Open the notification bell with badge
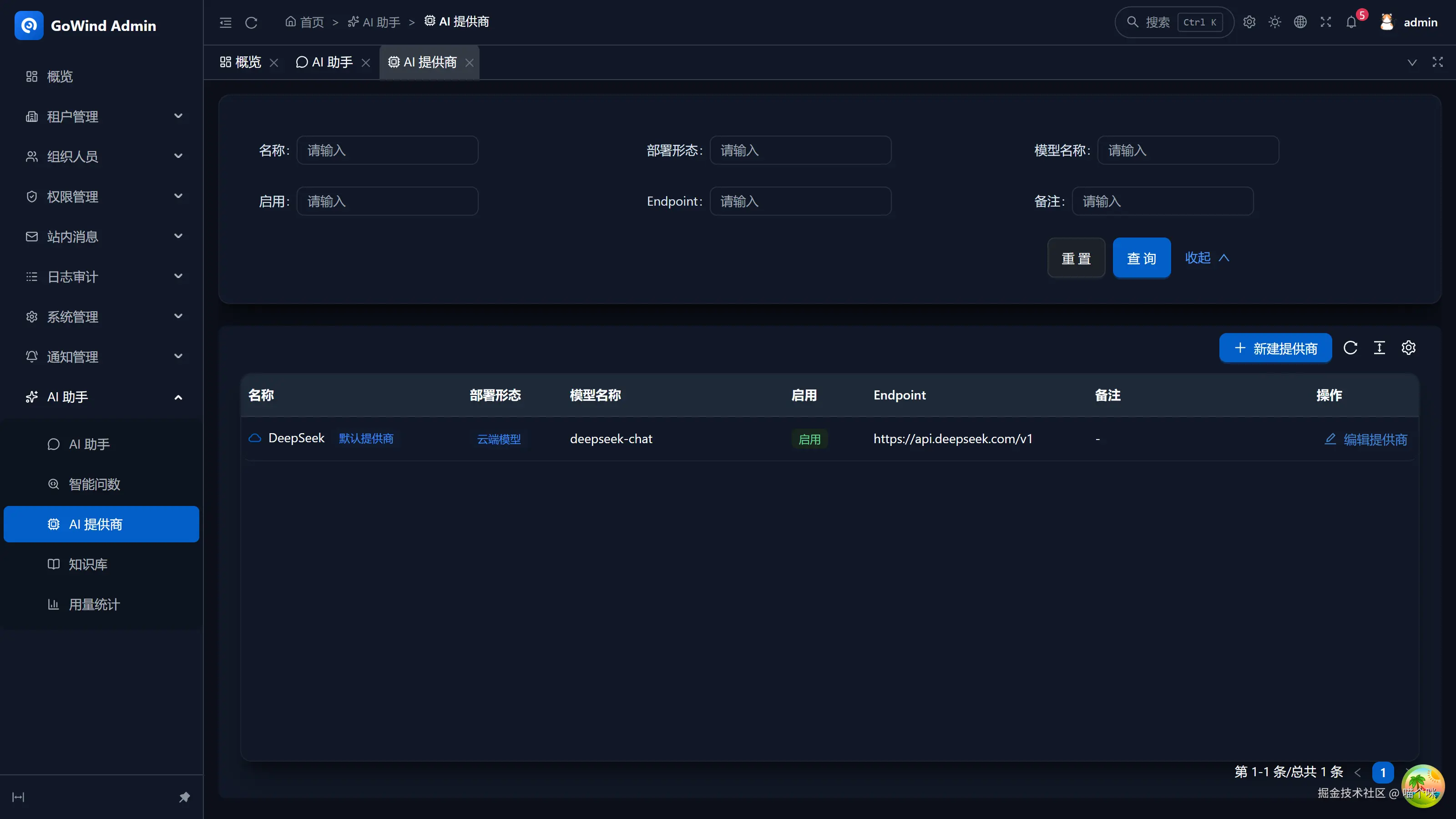Screen dimensions: 1456x819 (1351, 22)
